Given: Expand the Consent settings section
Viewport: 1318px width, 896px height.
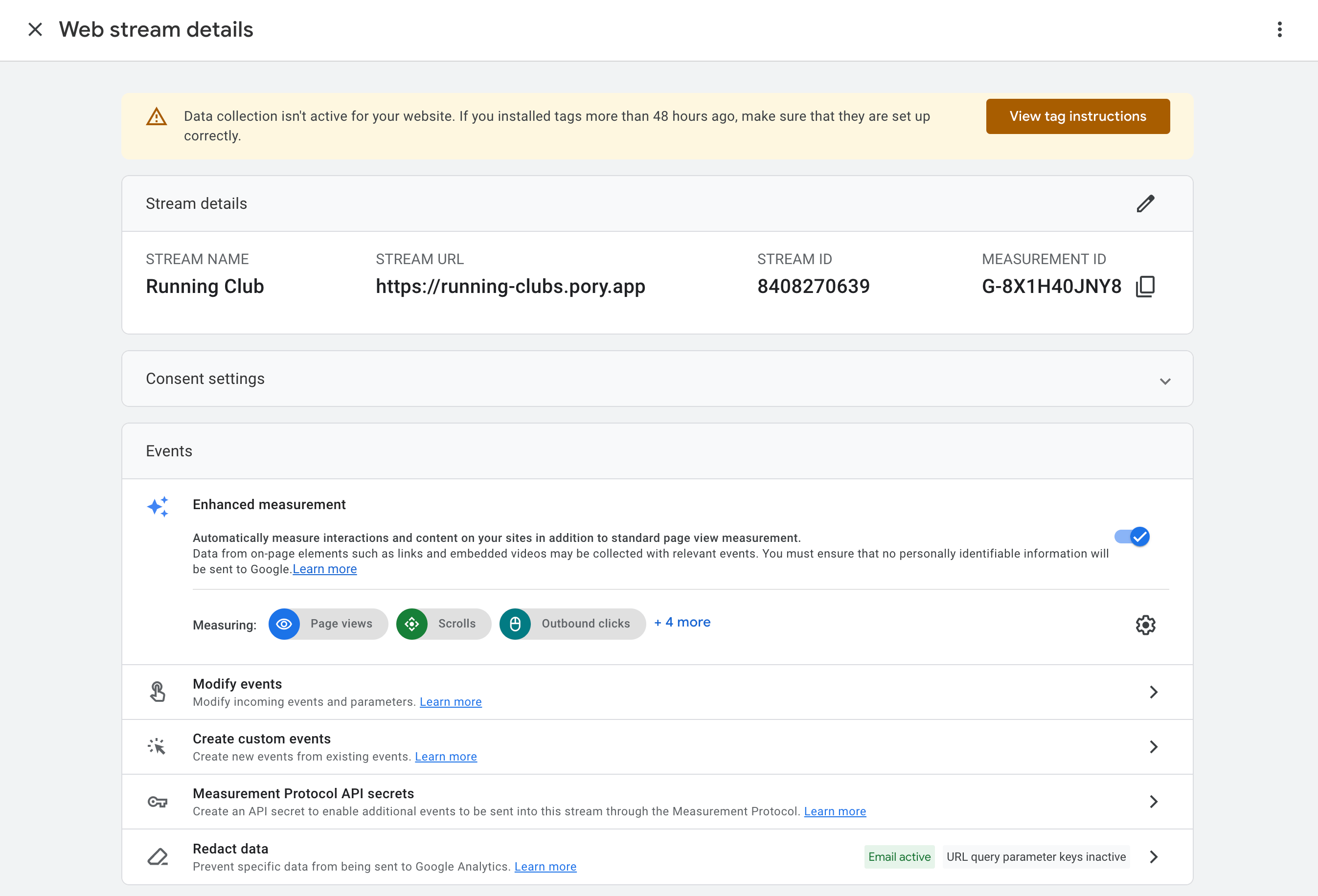Looking at the screenshot, I should 1165,381.
